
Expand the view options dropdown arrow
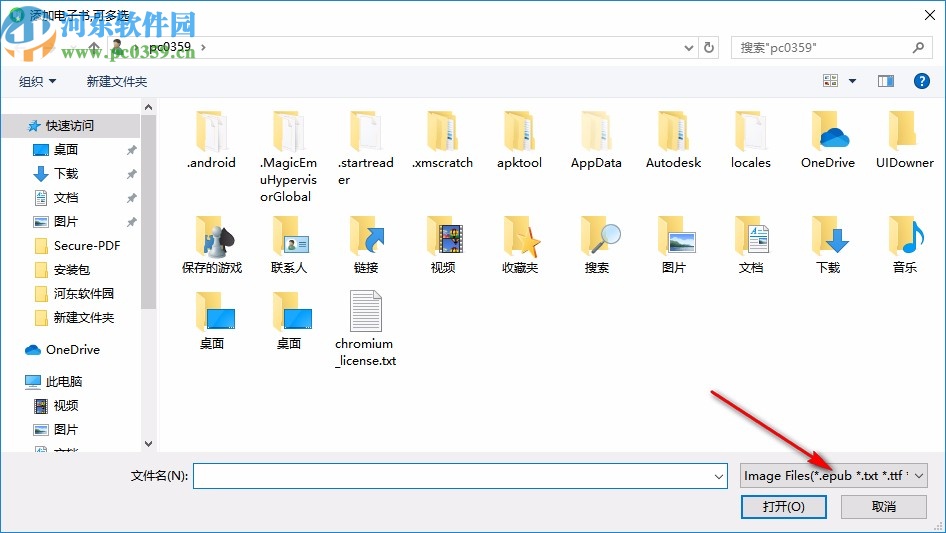852,81
